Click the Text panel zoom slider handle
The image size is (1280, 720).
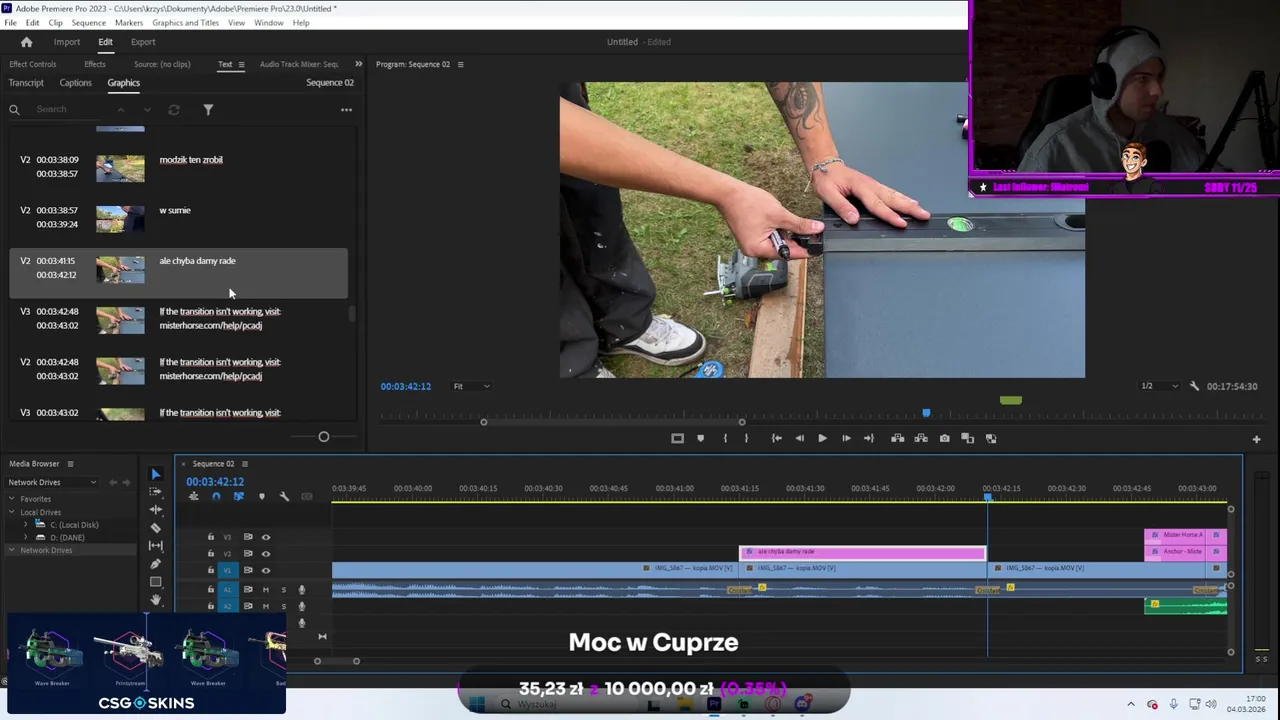pyautogui.click(x=323, y=437)
